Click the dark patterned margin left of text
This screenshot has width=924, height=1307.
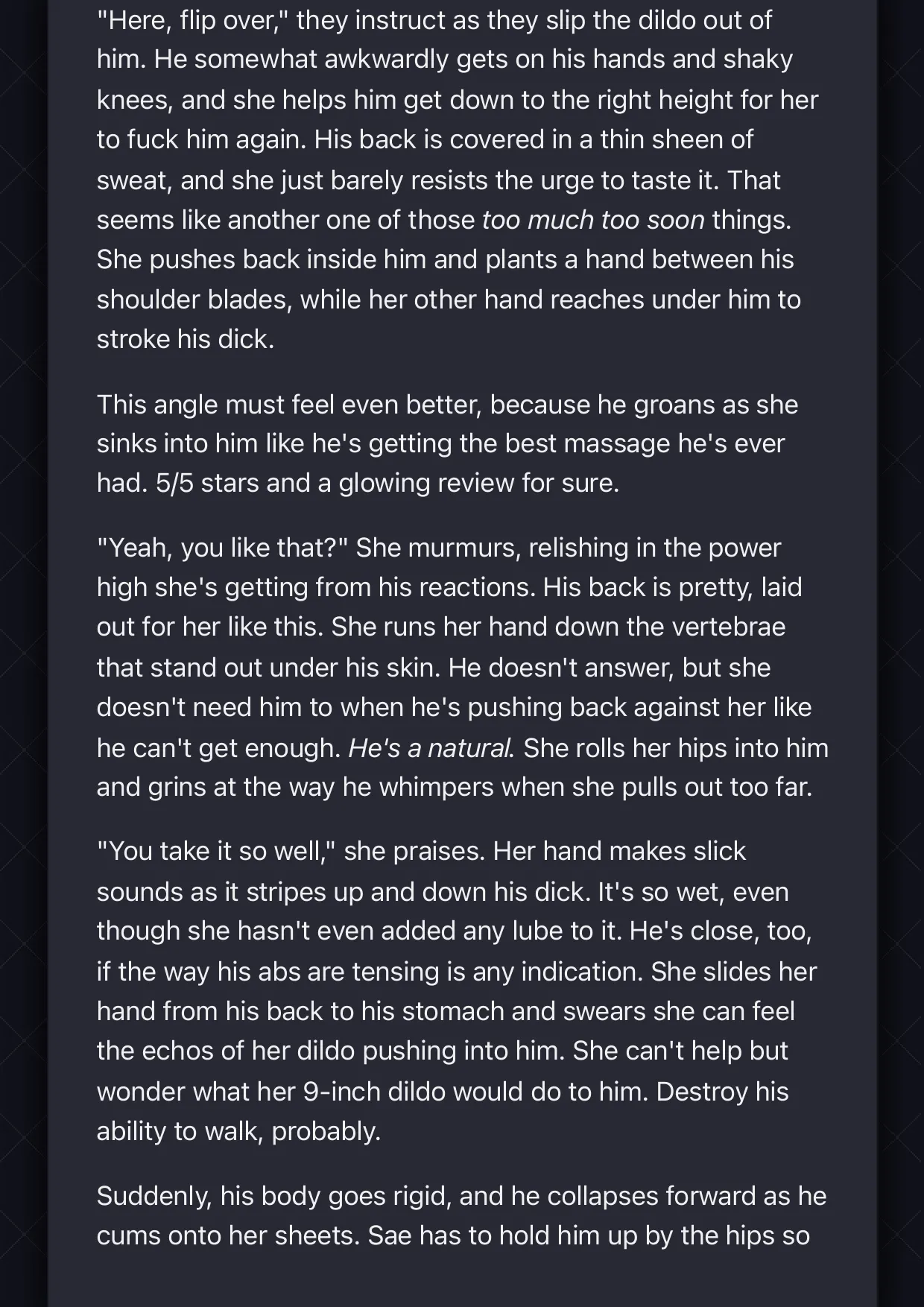[x=24, y=653]
